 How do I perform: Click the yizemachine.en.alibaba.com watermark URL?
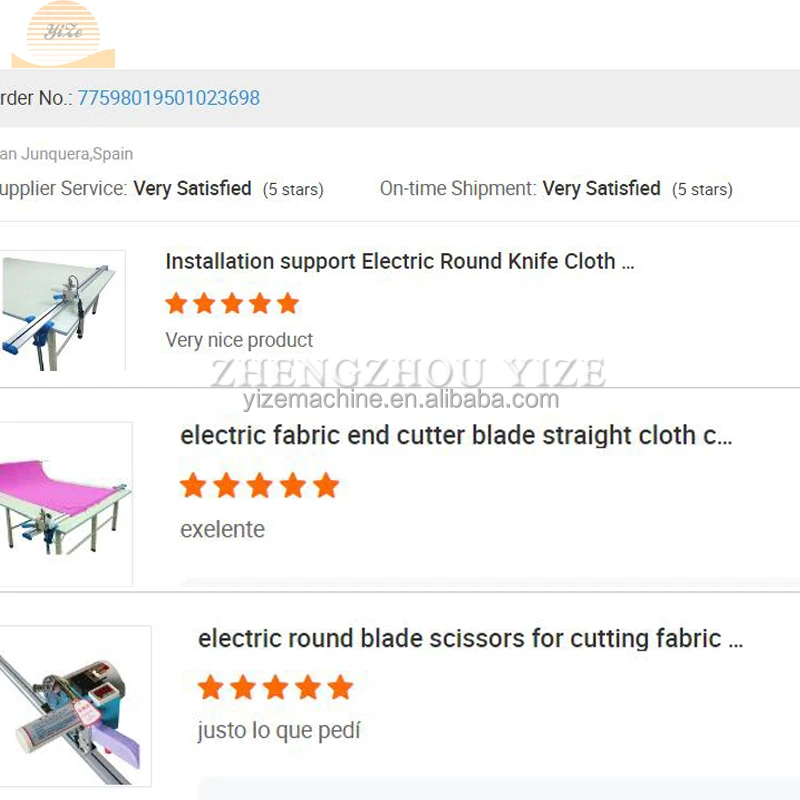[400, 400]
